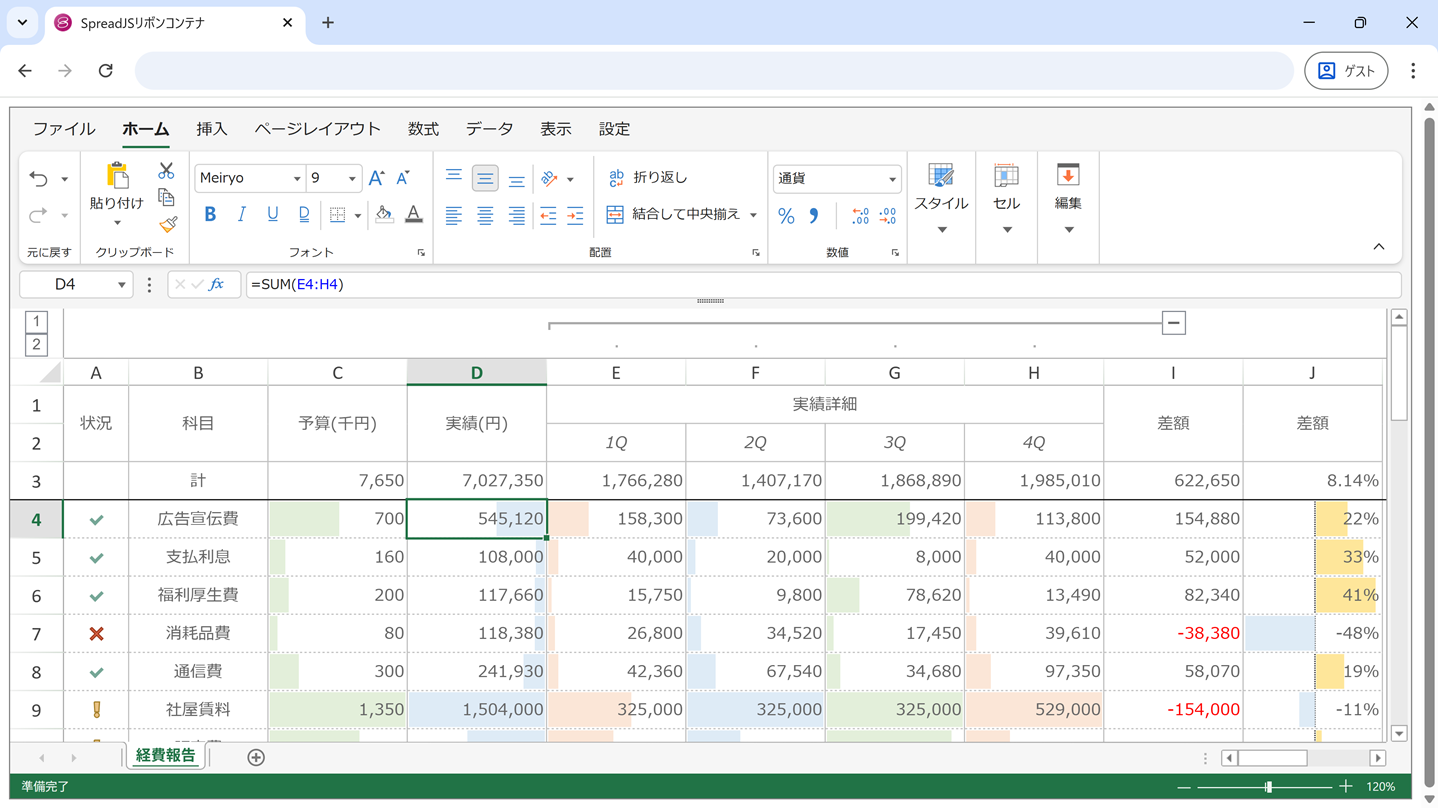Switch to the 挿入 tab

pyautogui.click(x=212, y=129)
